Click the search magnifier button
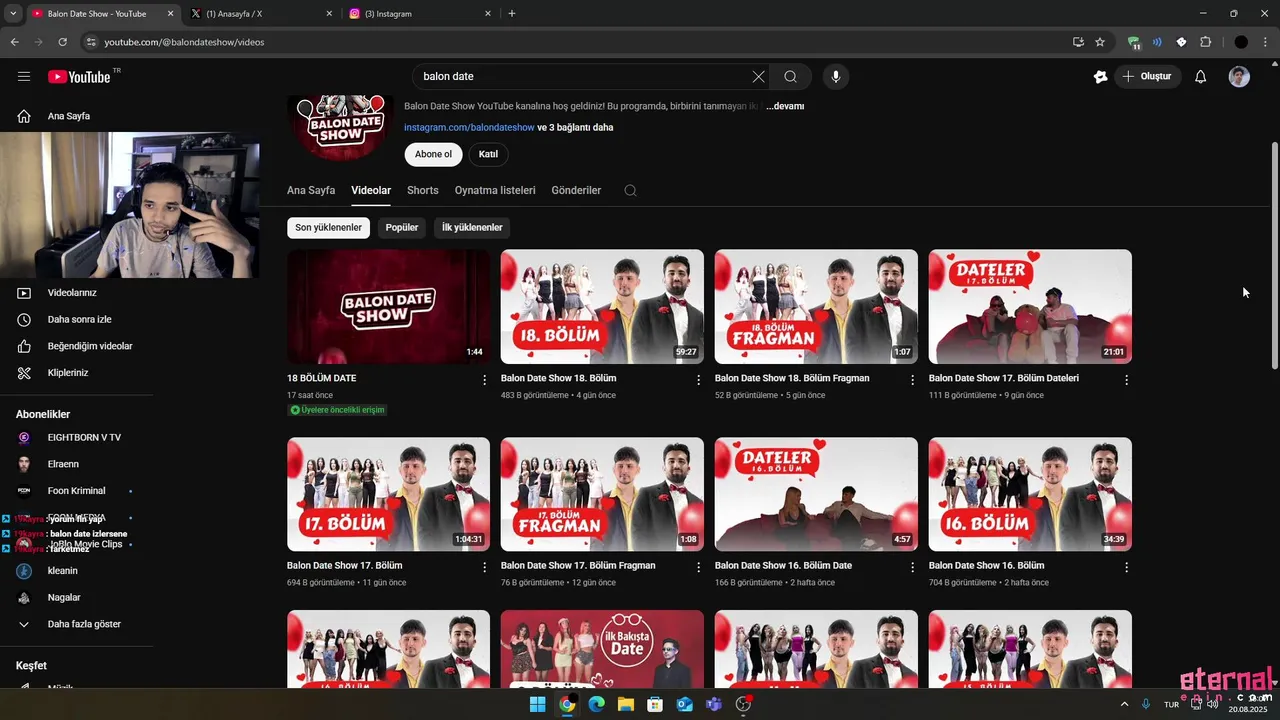The height and width of the screenshot is (720, 1280). 791,76
